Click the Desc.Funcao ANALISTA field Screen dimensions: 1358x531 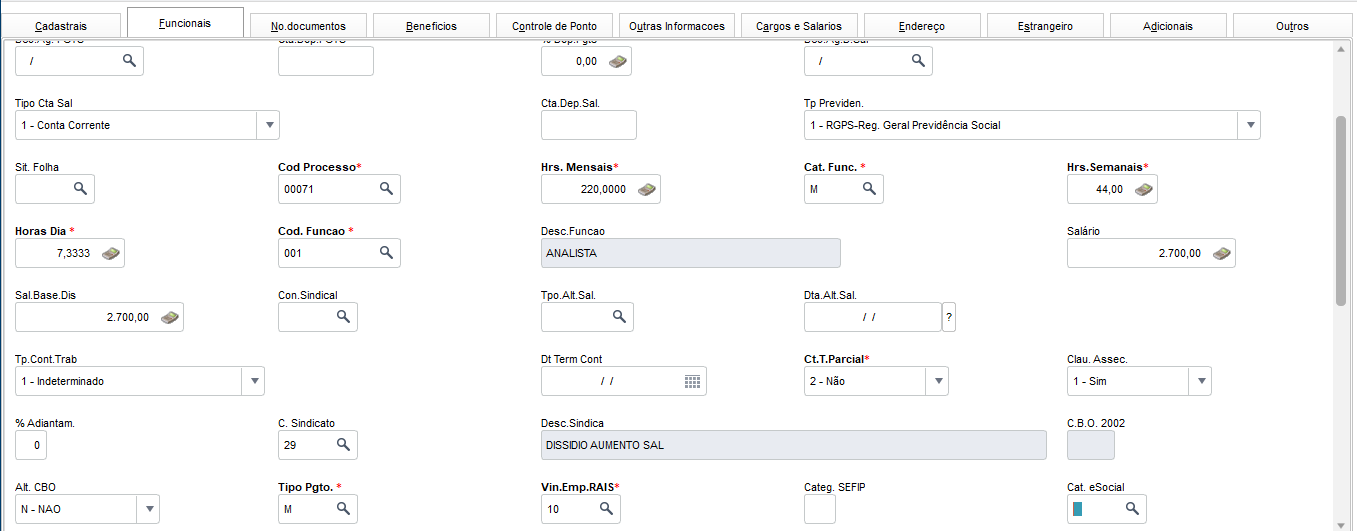point(691,253)
